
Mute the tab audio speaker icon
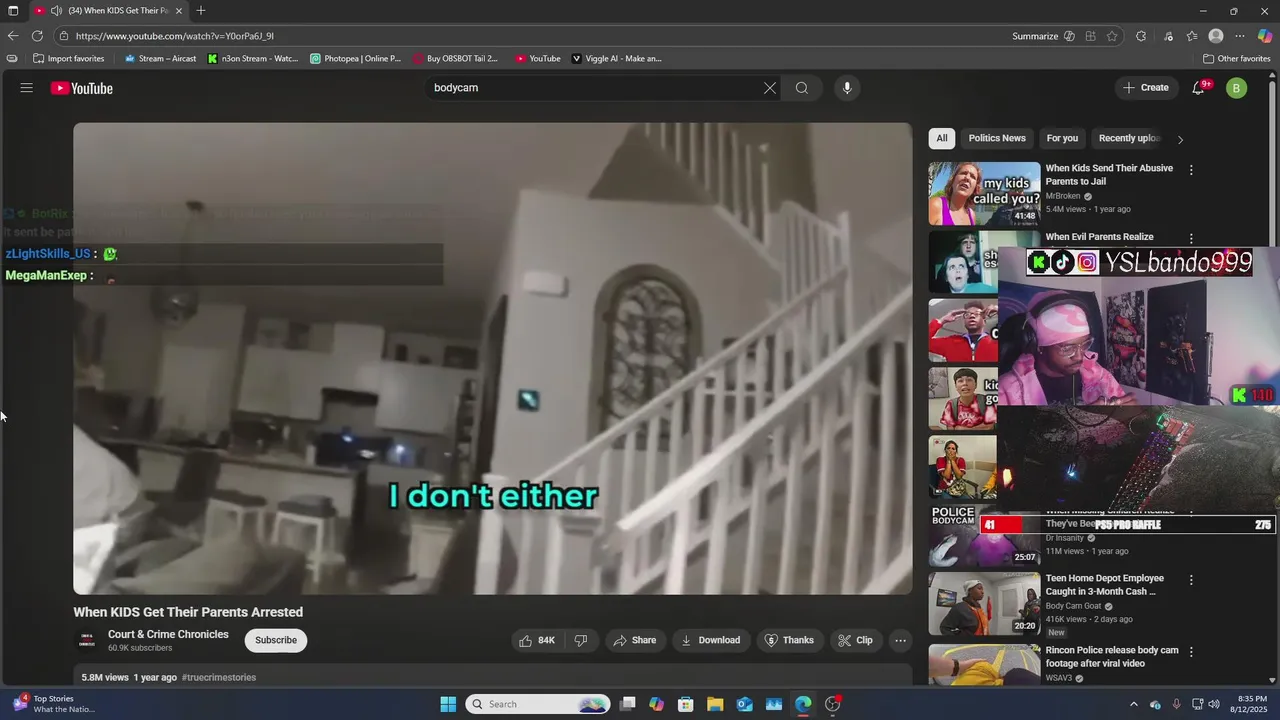[56, 11]
